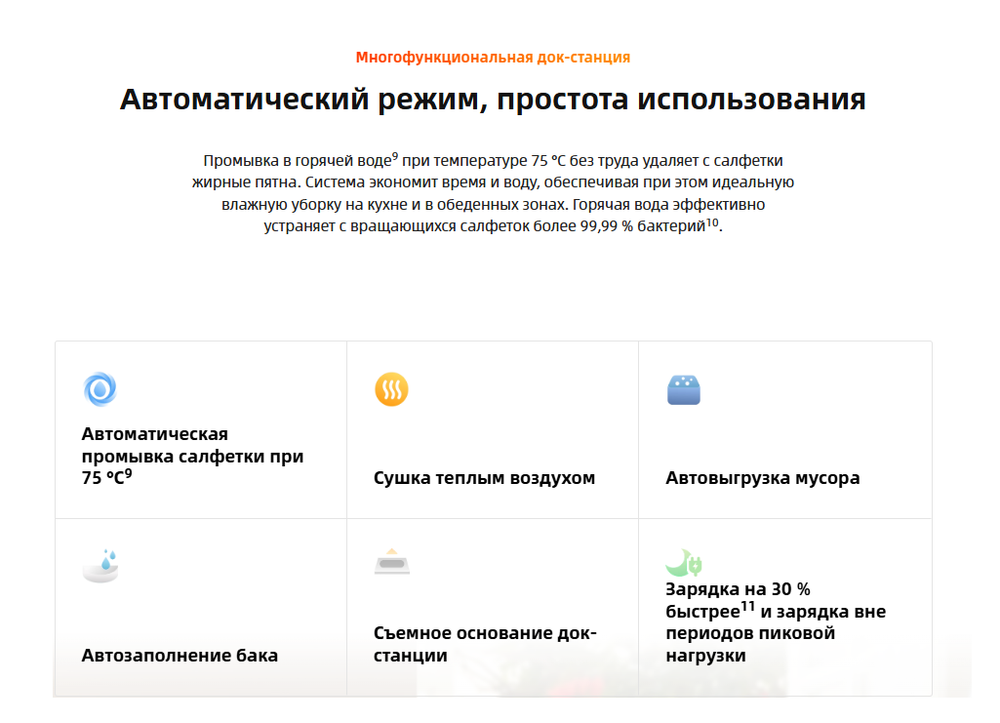1000x723 pixels.
Task: Click the blue automatic mop-washing swirl icon
Action: coord(100,388)
